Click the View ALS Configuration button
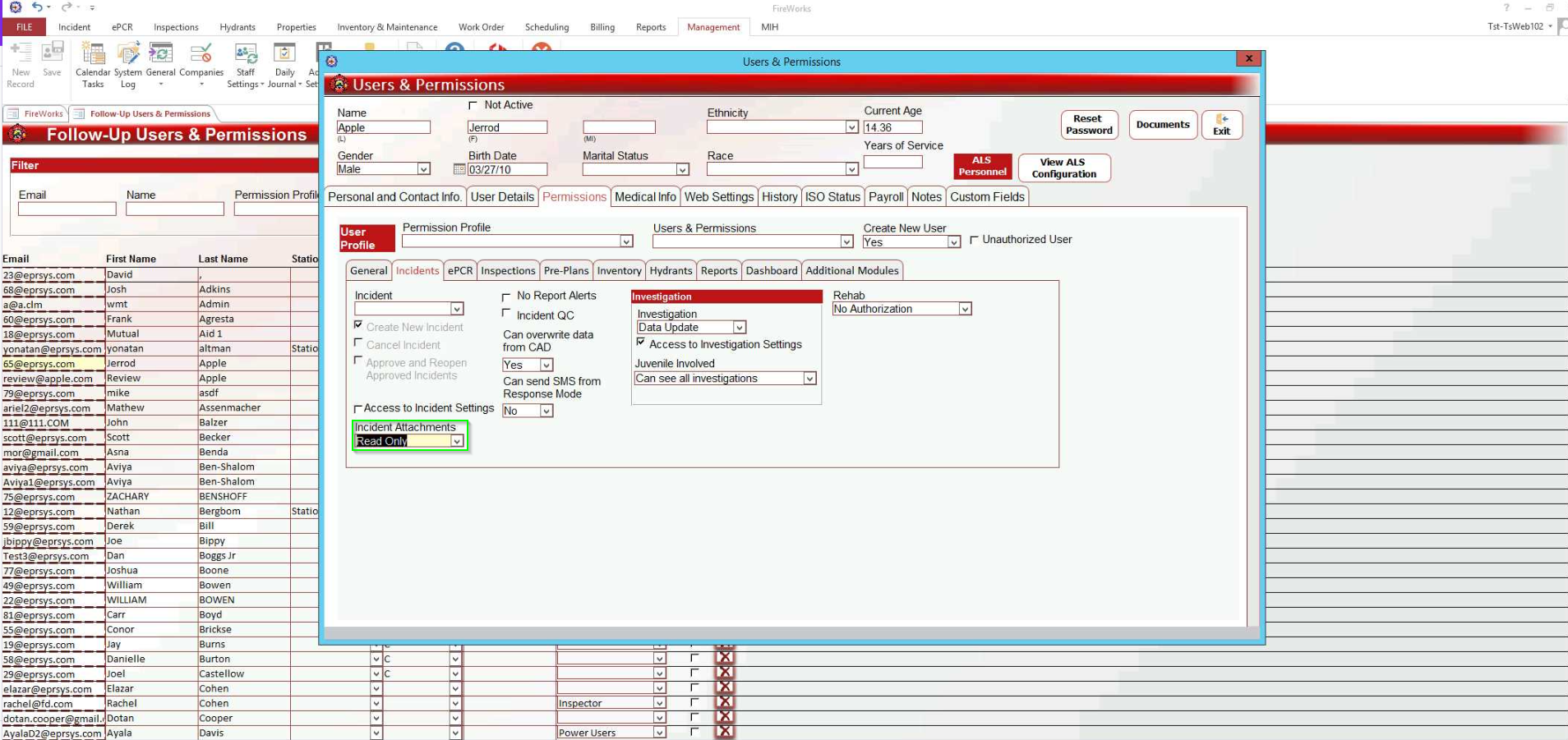This screenshot has width=1568, height=740. [x=1063, y=168]
